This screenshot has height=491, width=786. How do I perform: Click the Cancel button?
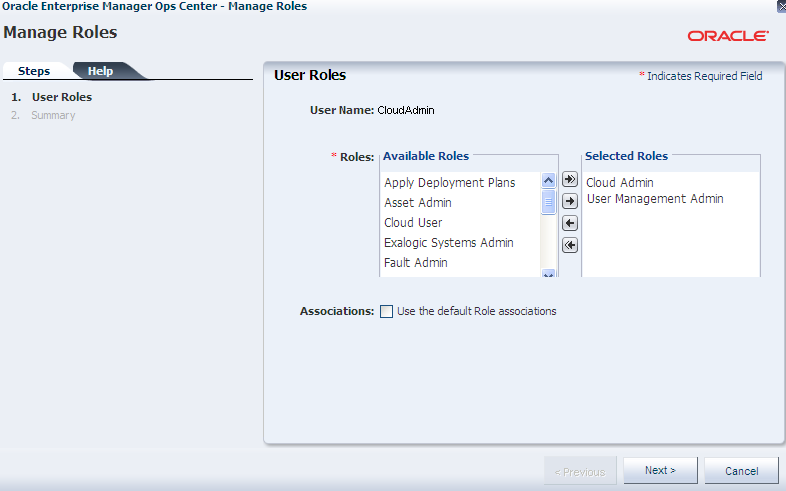741,471
